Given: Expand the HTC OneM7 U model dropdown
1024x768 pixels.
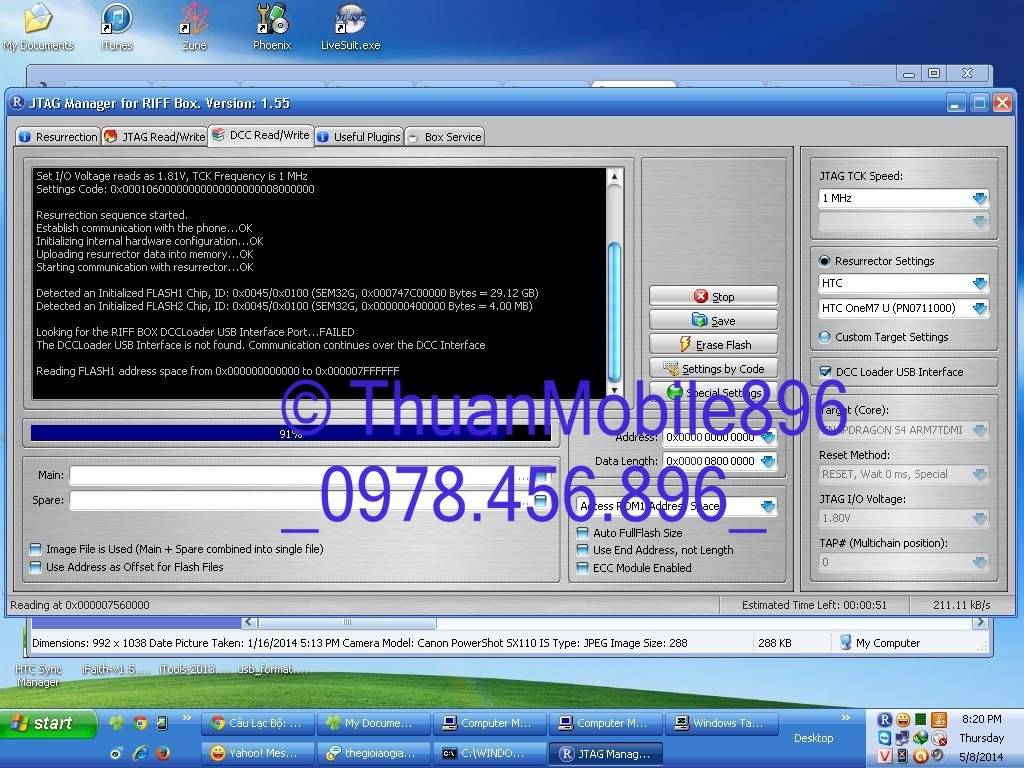Looking at the screenshot, I should click(979, 309).
